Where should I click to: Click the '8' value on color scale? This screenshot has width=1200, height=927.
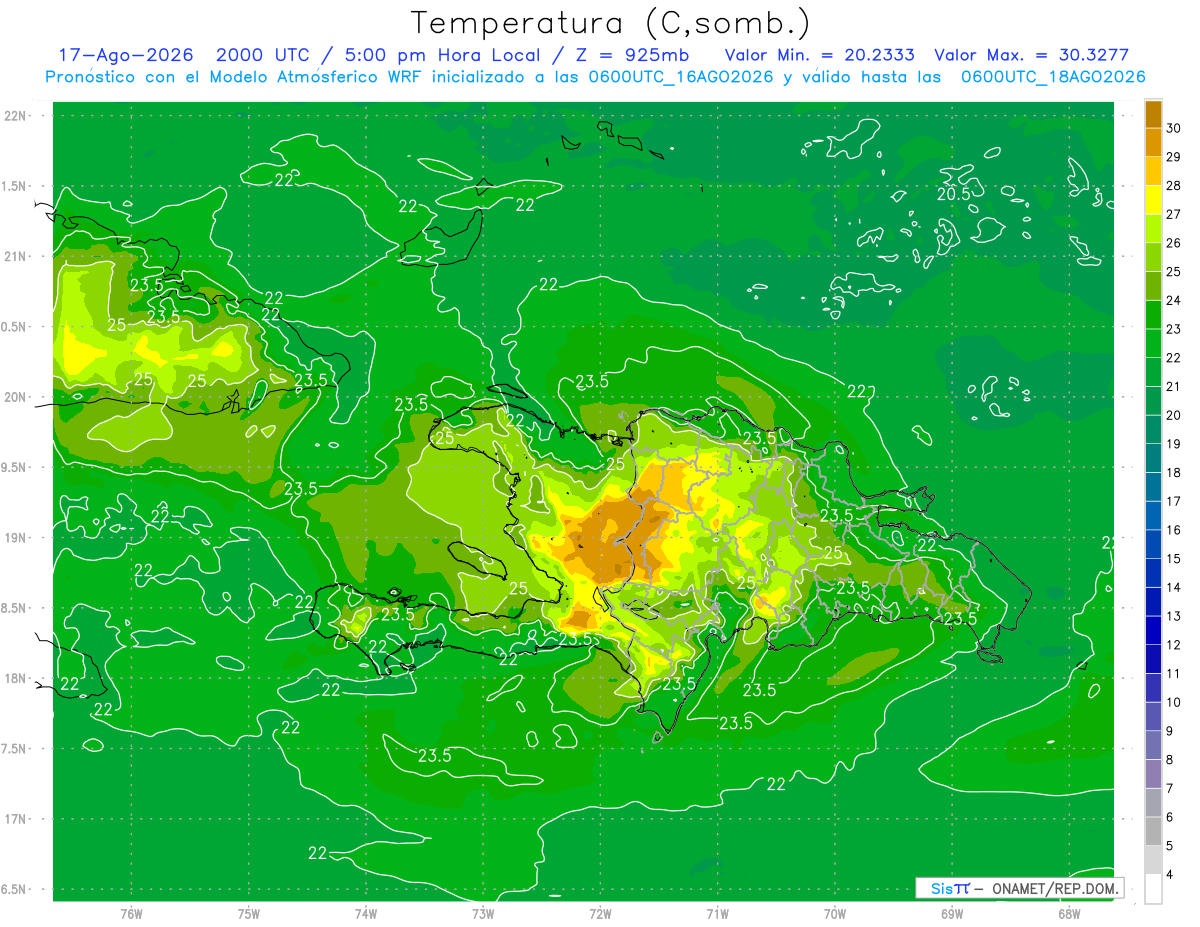click(1169, 760)
